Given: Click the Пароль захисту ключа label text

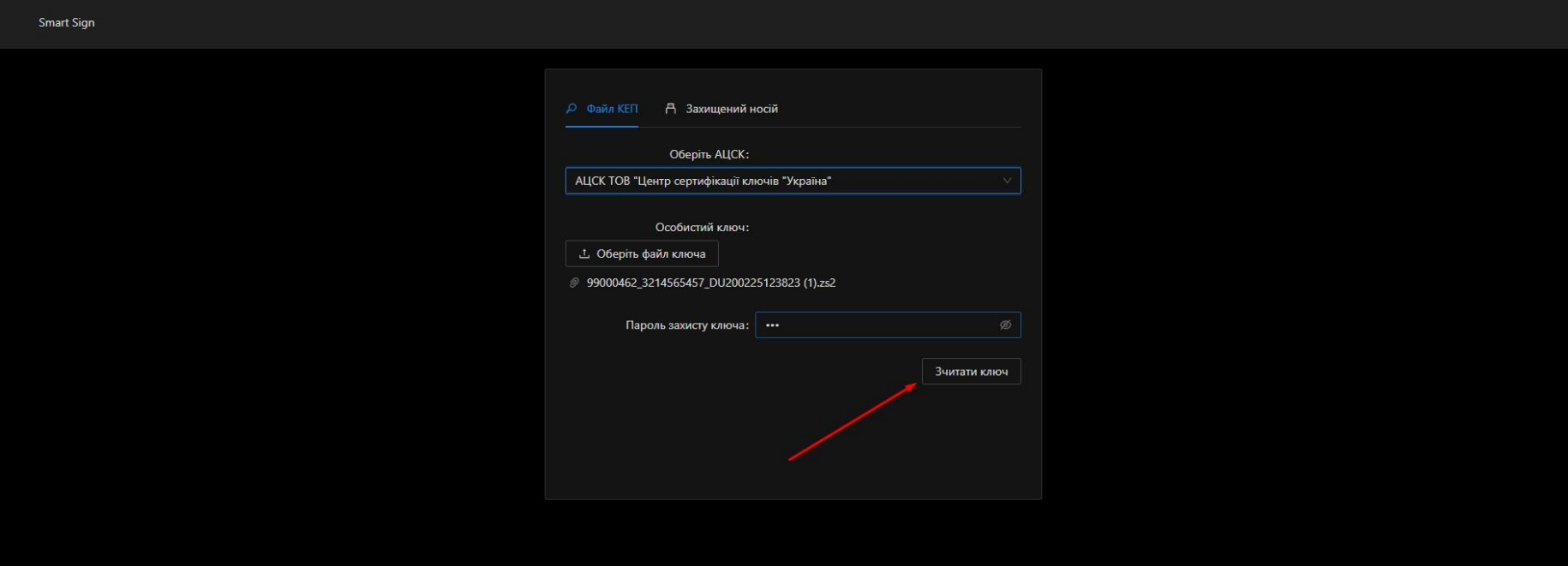Looking at the screenshot, I should coord(686,325).
